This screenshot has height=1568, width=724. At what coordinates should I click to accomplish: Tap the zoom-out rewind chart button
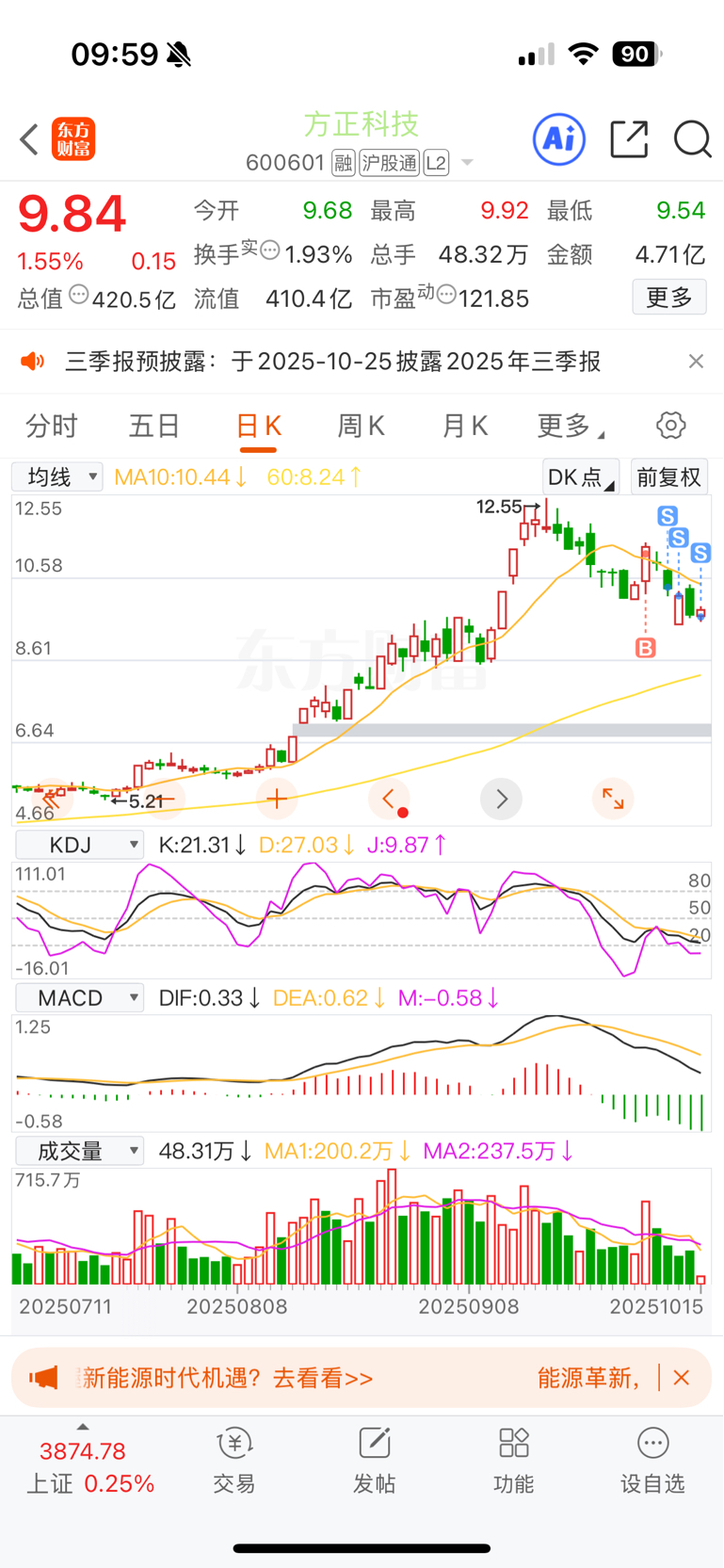pos(52,800)
